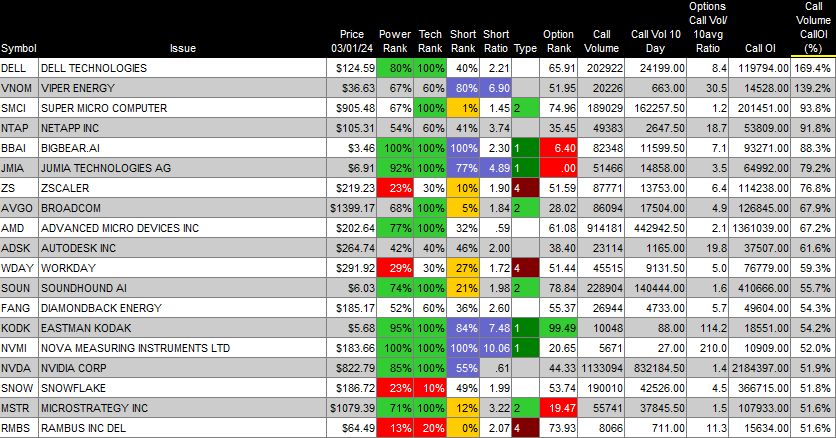This screenshot has width=836, height=438.
Task: Sort by the Tech Rank column header
Action: pos(430,42)
